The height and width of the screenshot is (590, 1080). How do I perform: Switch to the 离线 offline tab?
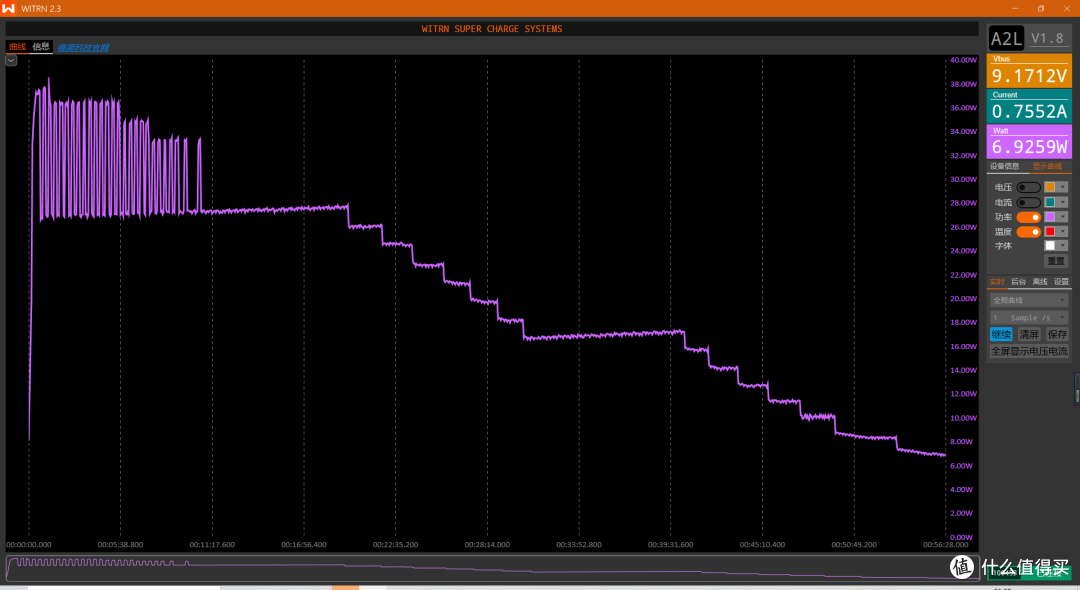1039,282
